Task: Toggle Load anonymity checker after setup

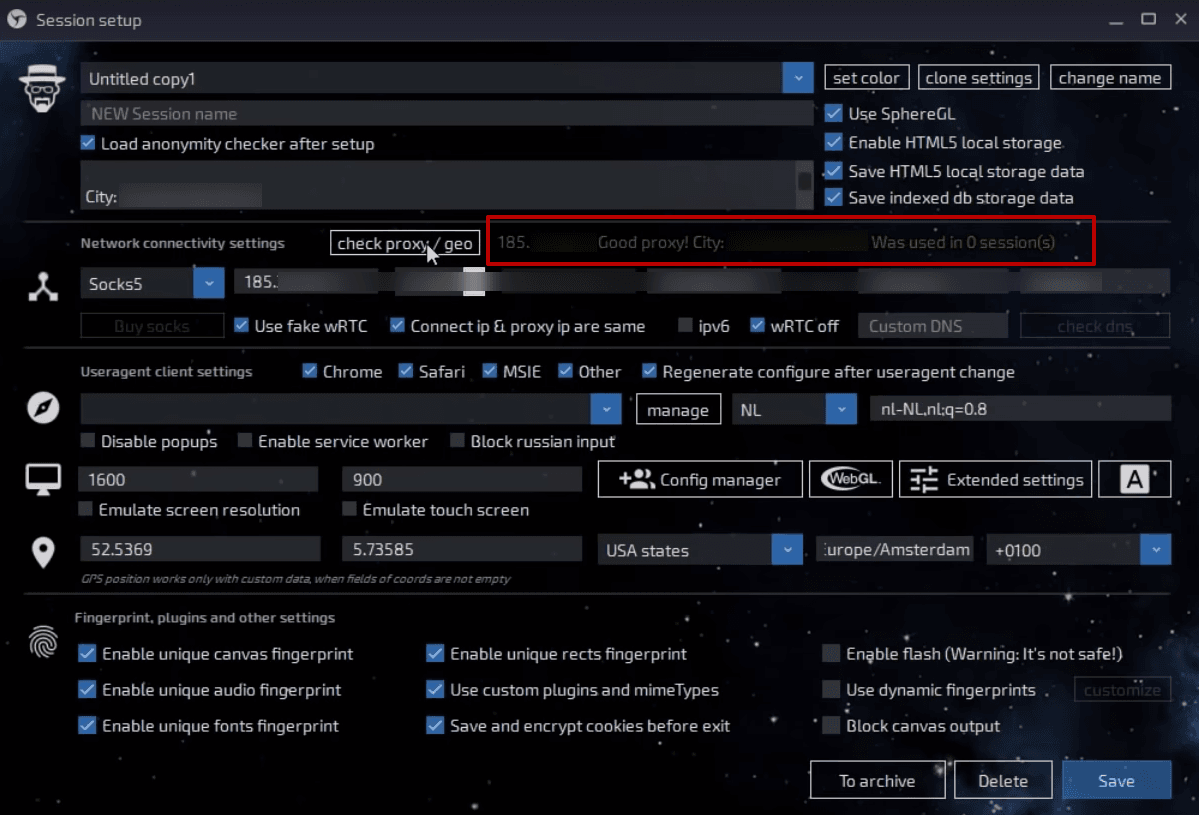Action: pos(88,143)
